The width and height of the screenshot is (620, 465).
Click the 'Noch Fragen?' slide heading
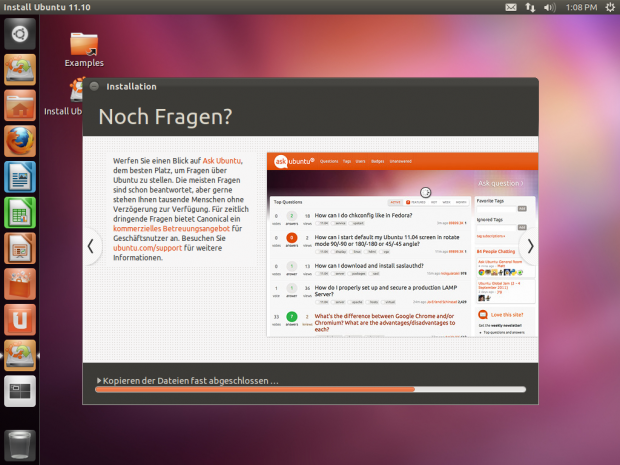tap(165, 117)
